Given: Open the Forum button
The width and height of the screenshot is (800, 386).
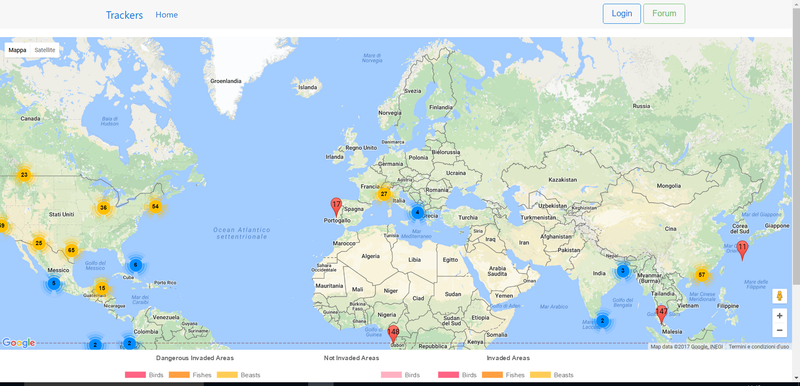Looking at the screenshot, I should click(x=664, y=13).
